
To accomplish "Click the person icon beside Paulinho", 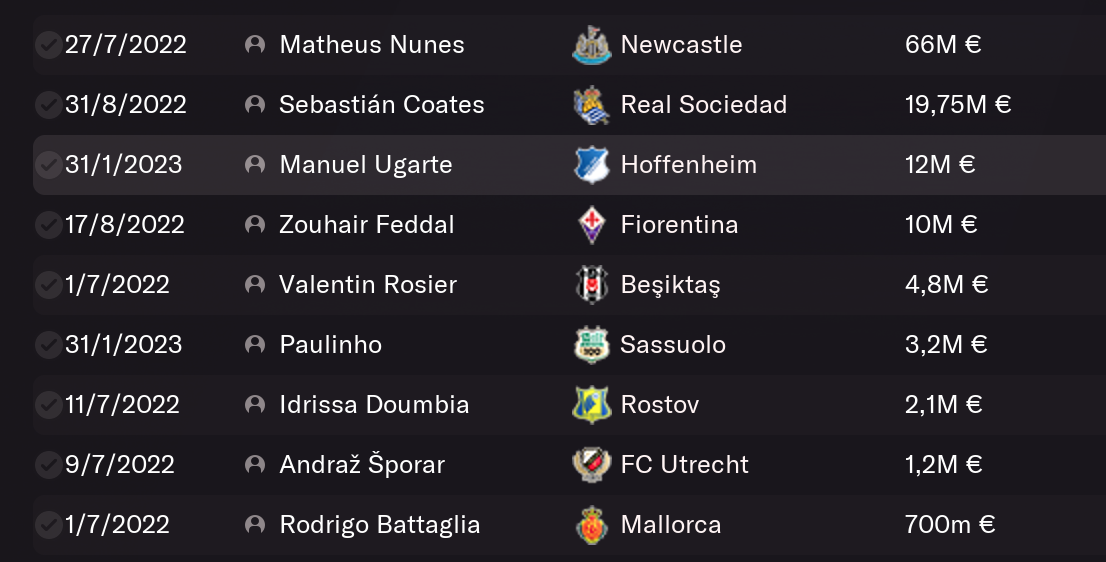I will coord(255,344).
